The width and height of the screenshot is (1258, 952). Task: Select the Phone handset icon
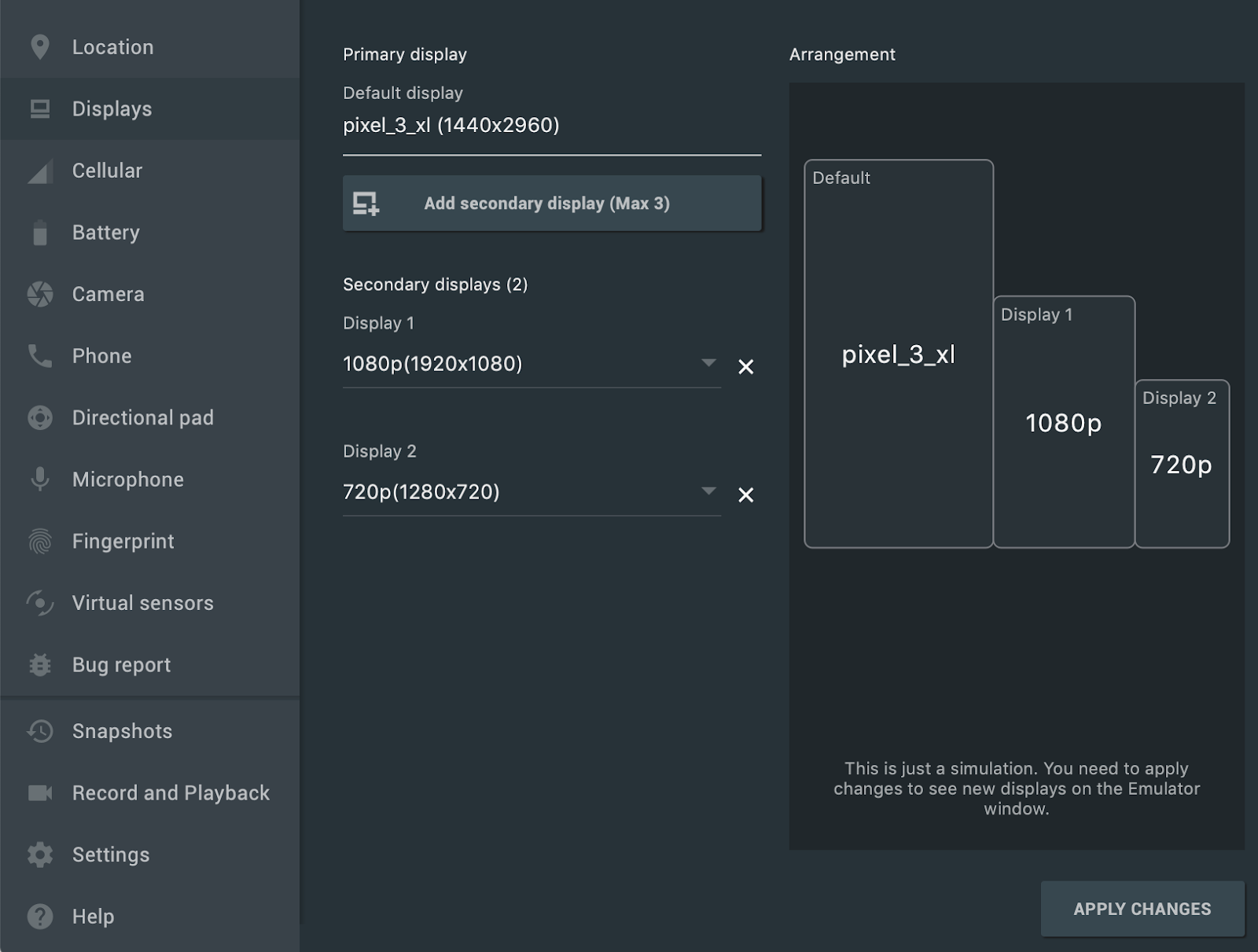tap(39, 355)
